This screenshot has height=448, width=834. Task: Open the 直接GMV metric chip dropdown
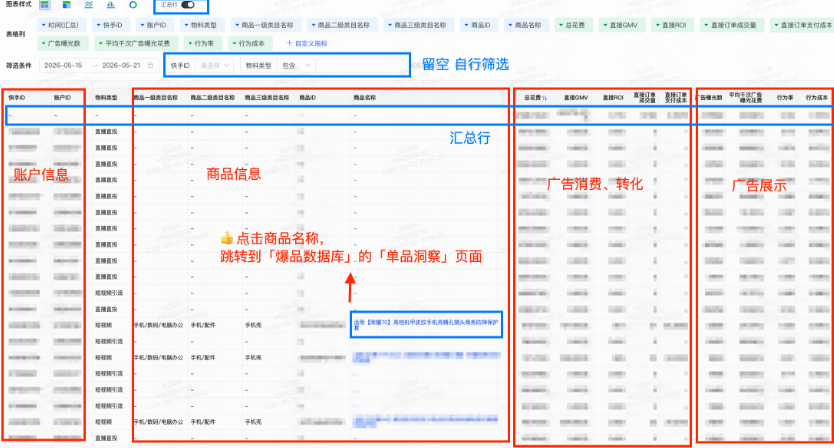(621, 25)
